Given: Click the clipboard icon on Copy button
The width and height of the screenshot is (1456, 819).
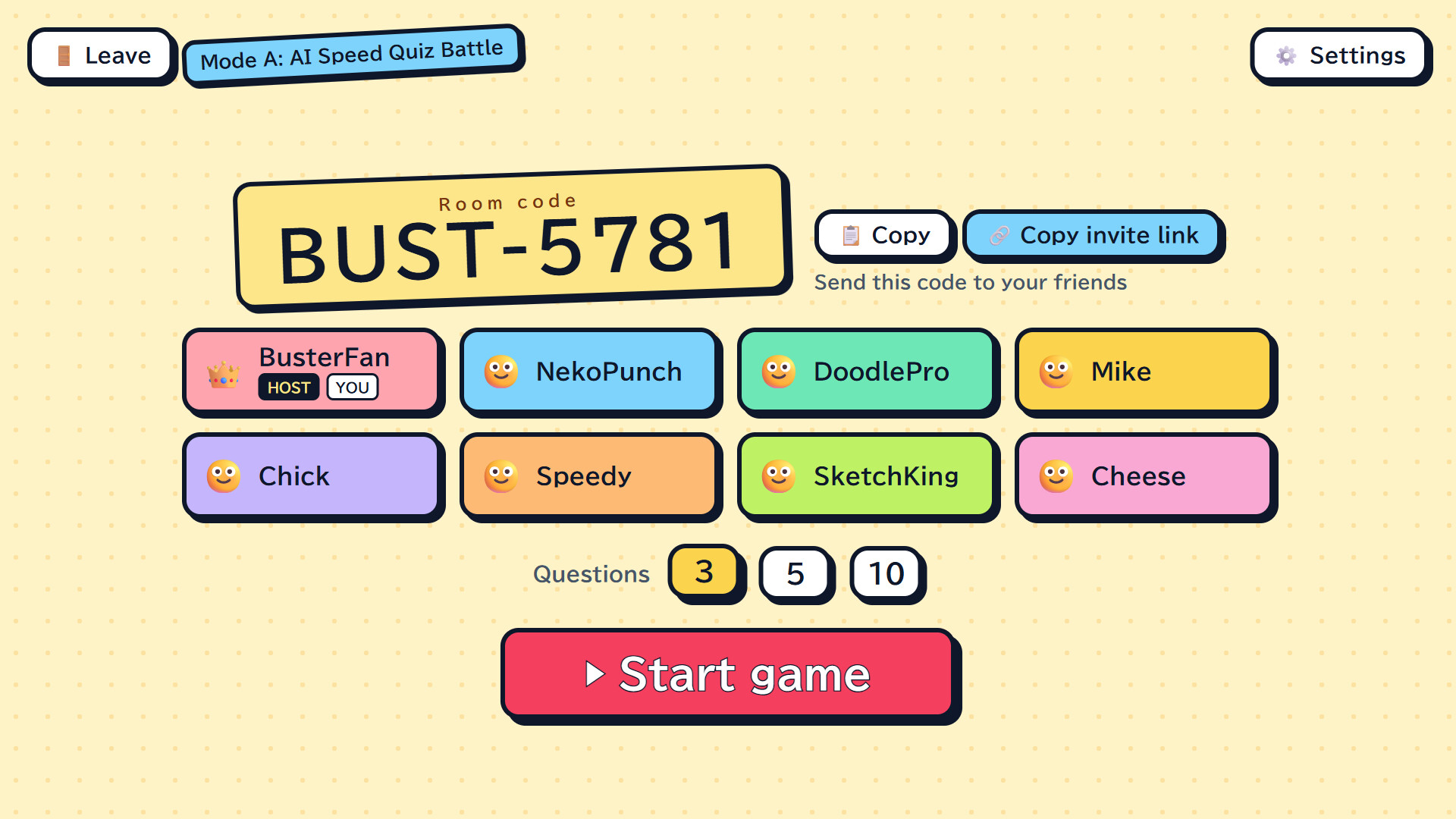Looking at the screenshot, I should pos(851,235).
